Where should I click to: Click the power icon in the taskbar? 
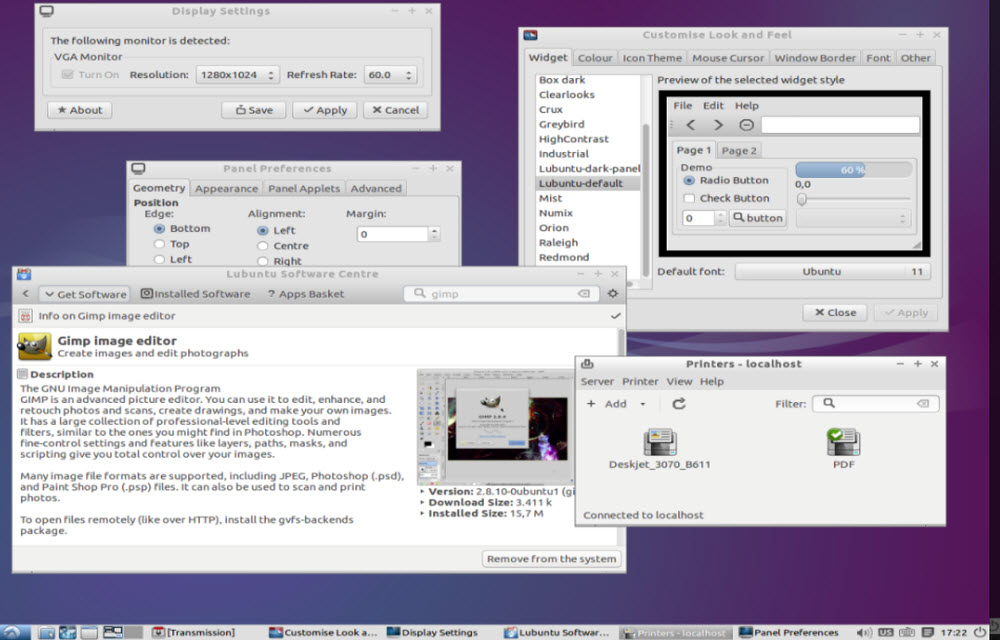click(x=980, y=632)
